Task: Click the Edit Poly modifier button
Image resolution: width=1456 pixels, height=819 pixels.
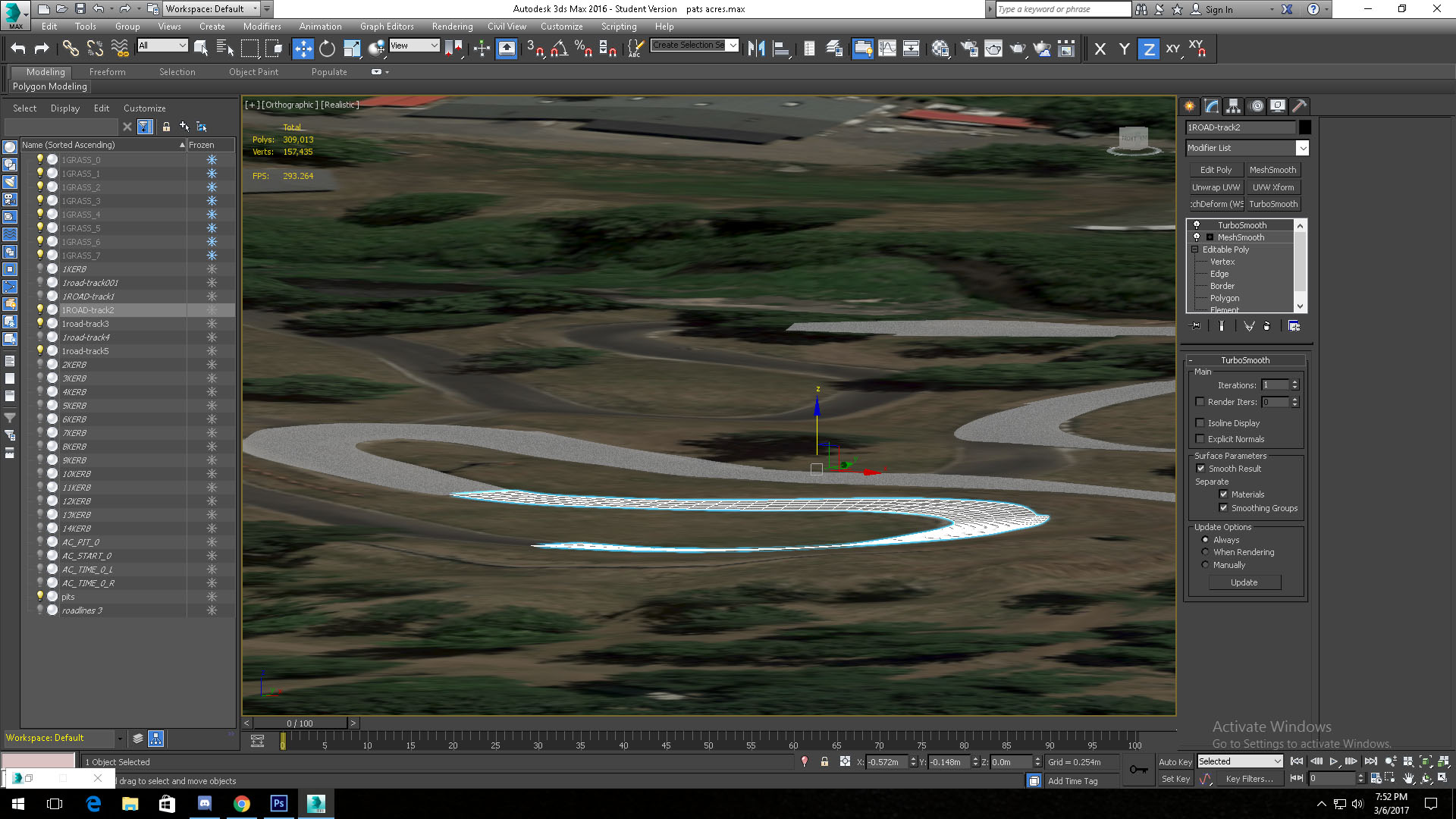Action: [x=1216, y=170]
